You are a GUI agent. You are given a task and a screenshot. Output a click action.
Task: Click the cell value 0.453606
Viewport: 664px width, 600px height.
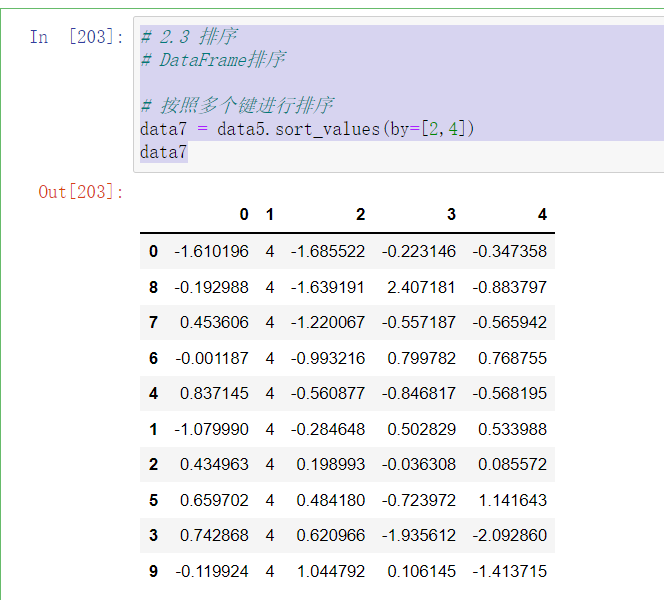(x=214, y=322)
